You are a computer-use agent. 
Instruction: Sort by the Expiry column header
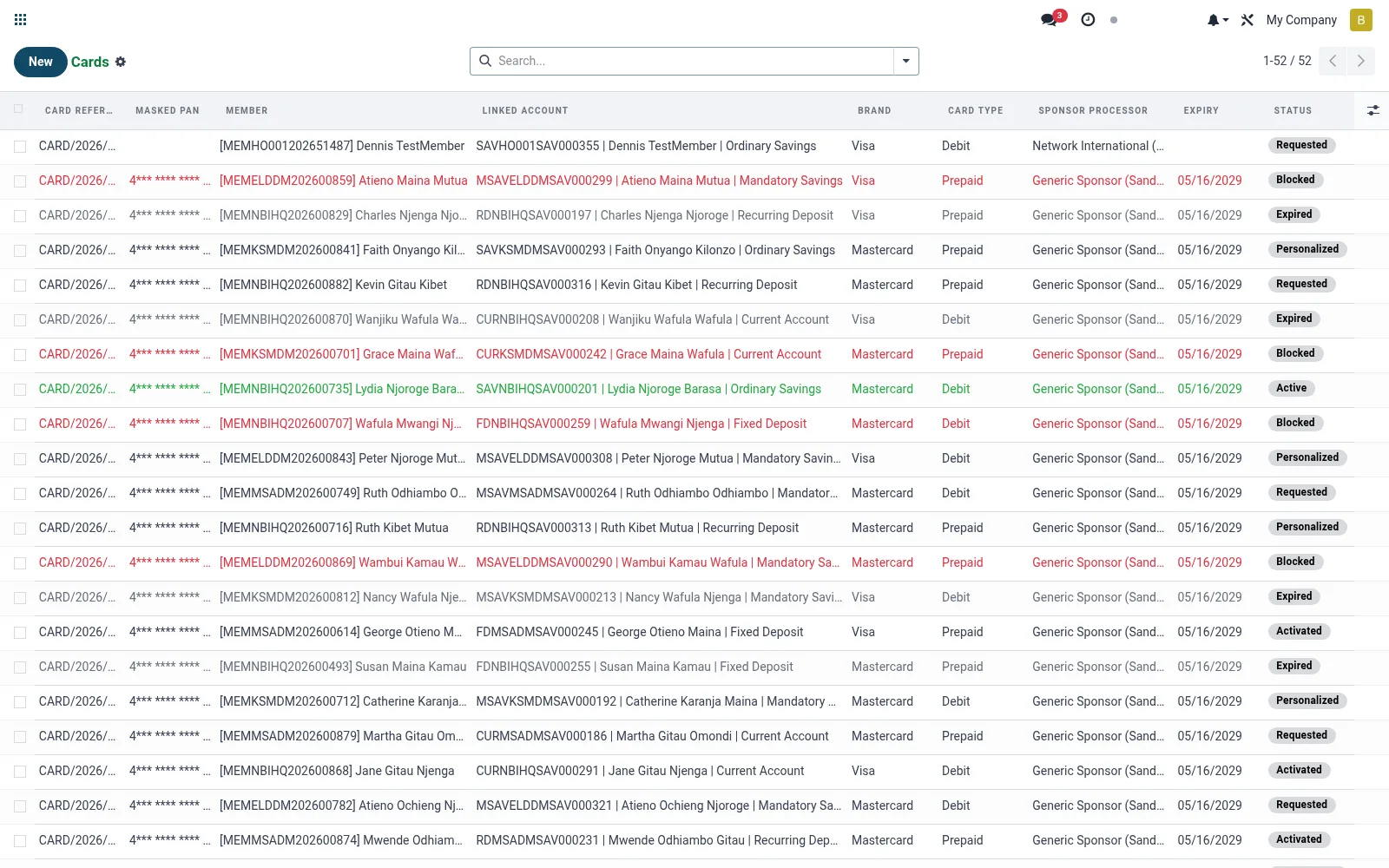(1201, 110)
